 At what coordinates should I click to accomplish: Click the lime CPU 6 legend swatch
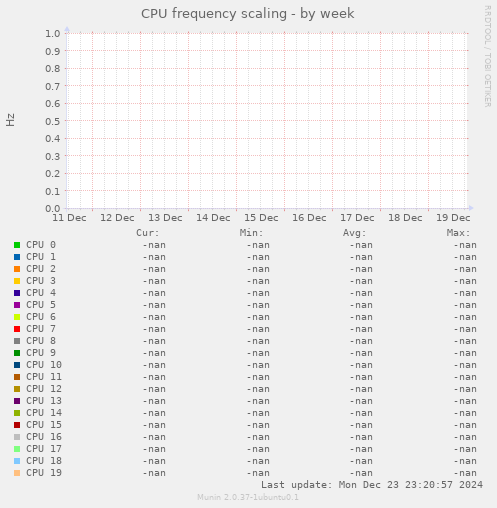coord(17,317)
